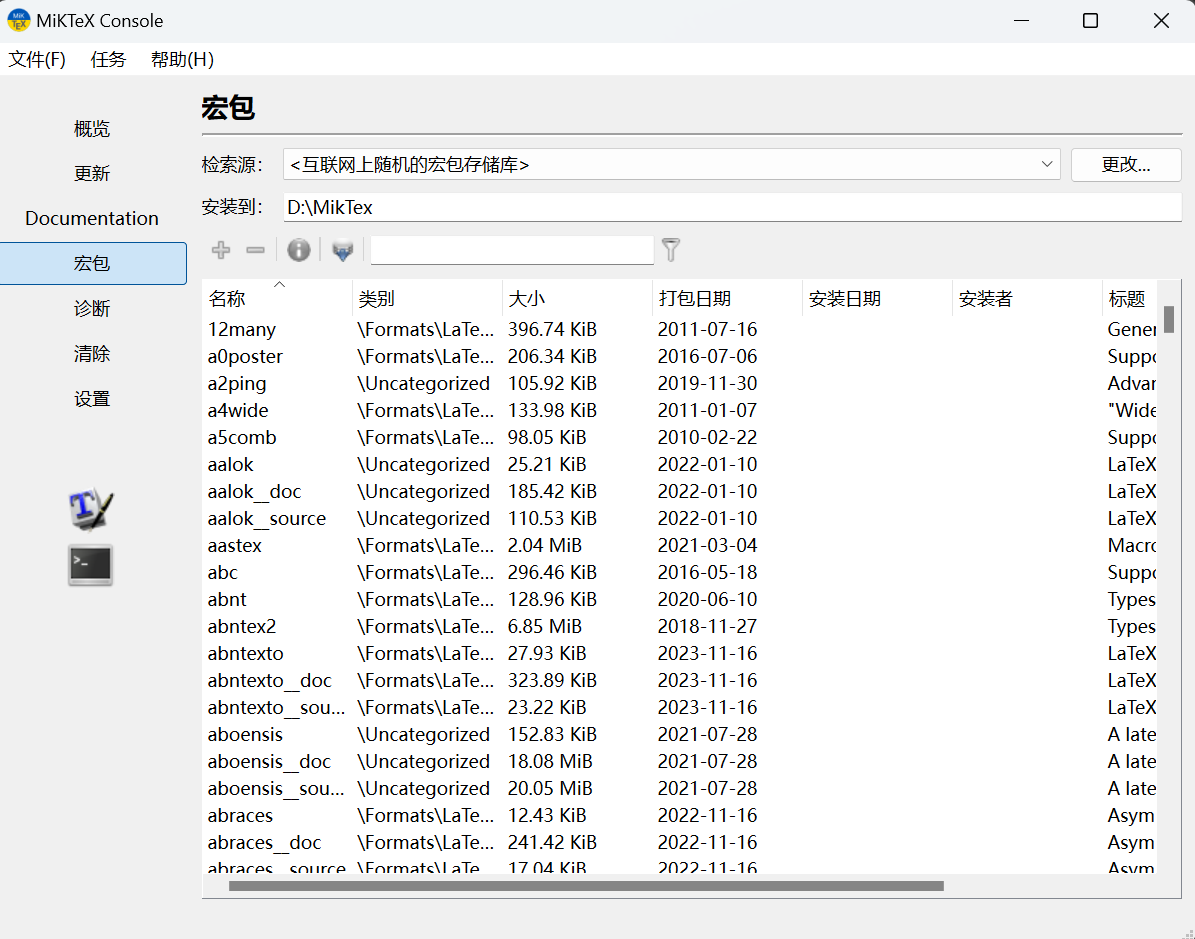This screenshot has width=1195, height=939.
Task: Open the Documentation page
Action: point(92,219)
